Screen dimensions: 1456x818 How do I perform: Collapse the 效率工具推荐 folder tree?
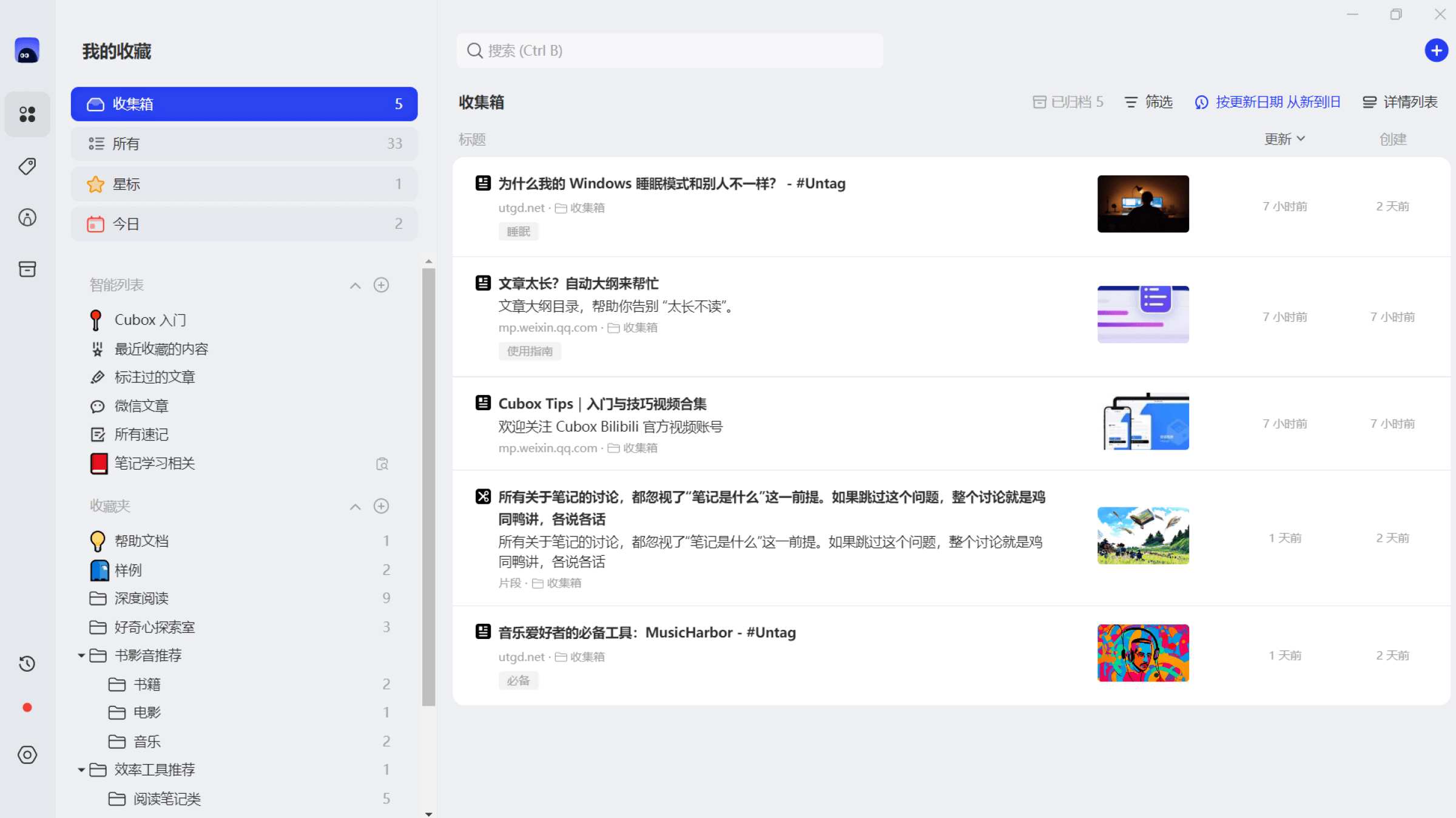coord(81,769)
